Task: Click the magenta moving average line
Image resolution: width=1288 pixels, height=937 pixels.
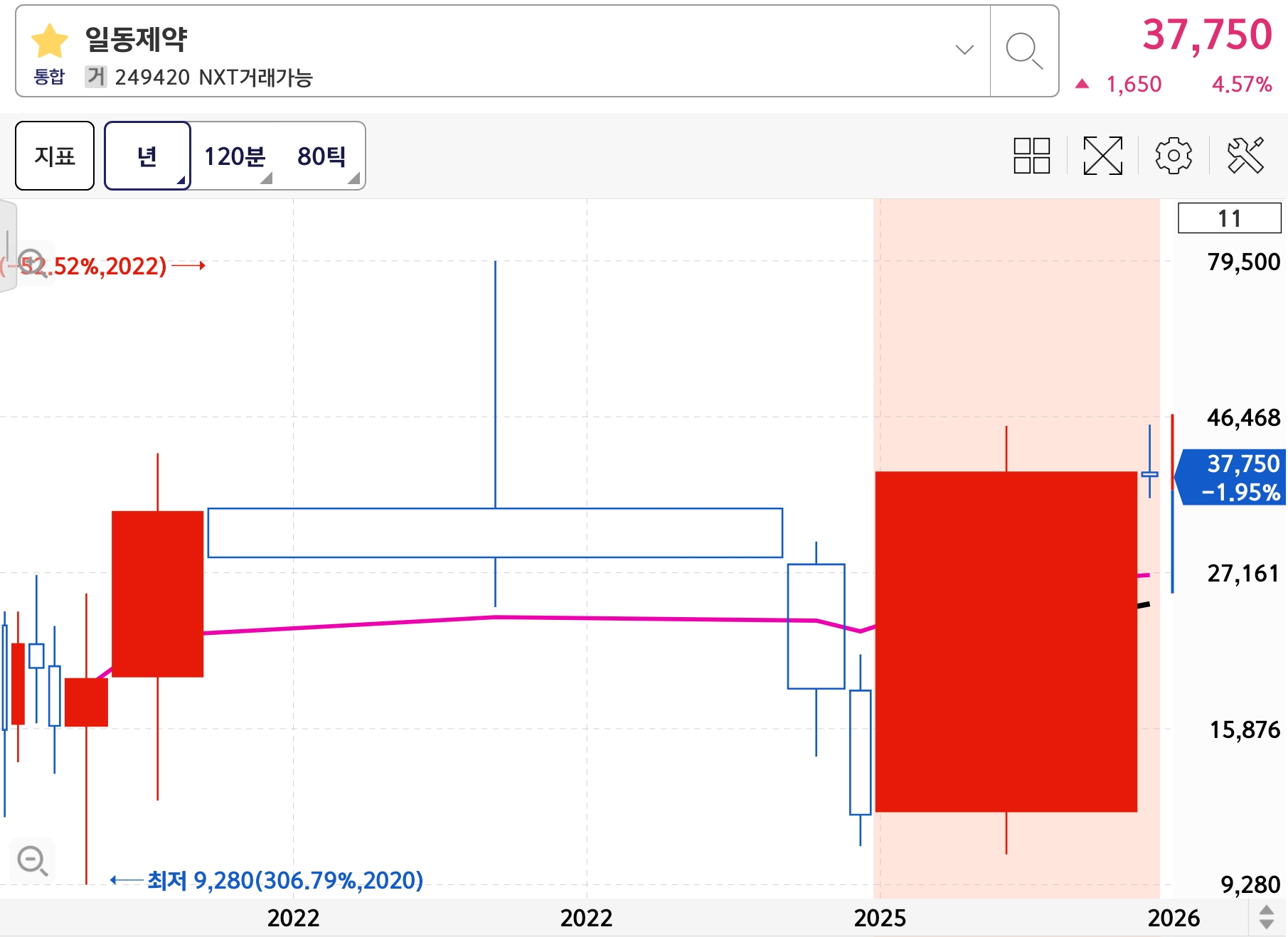Action: click(x=495, y=617)
